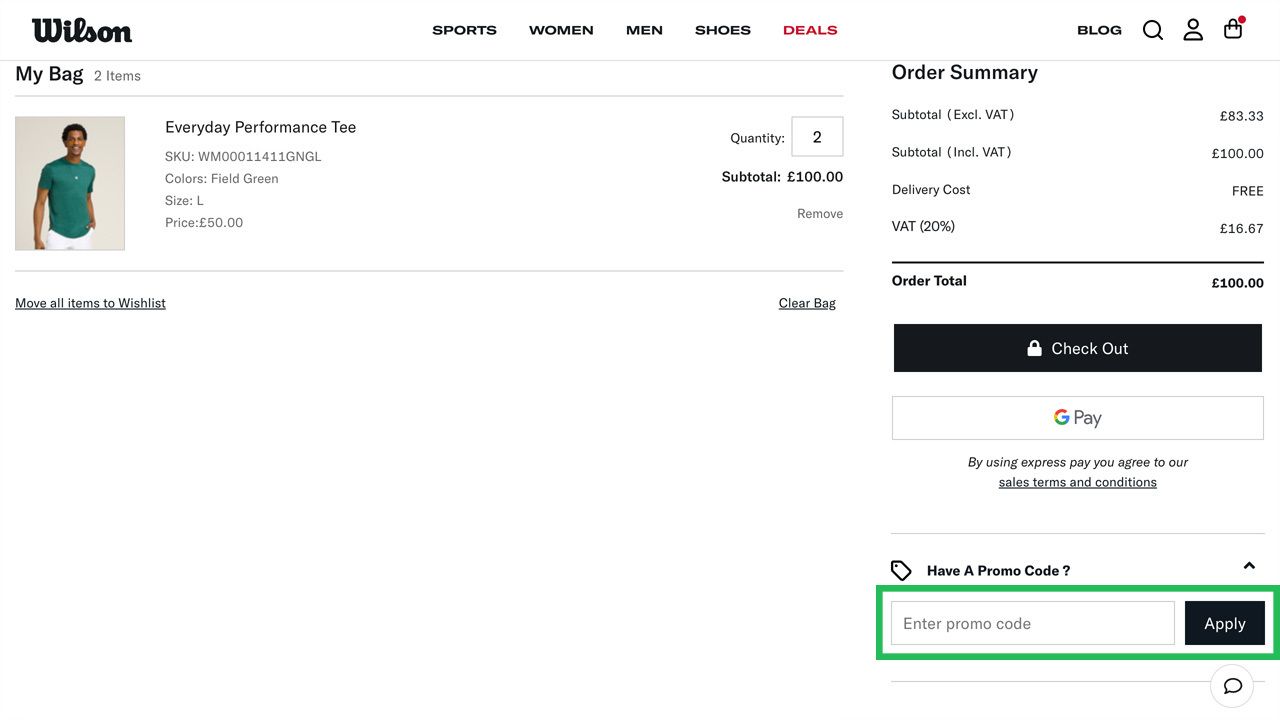Viewport: 1280px width, 720px height.
Task: Click the Clear Bag link
Action: (807, 303)
